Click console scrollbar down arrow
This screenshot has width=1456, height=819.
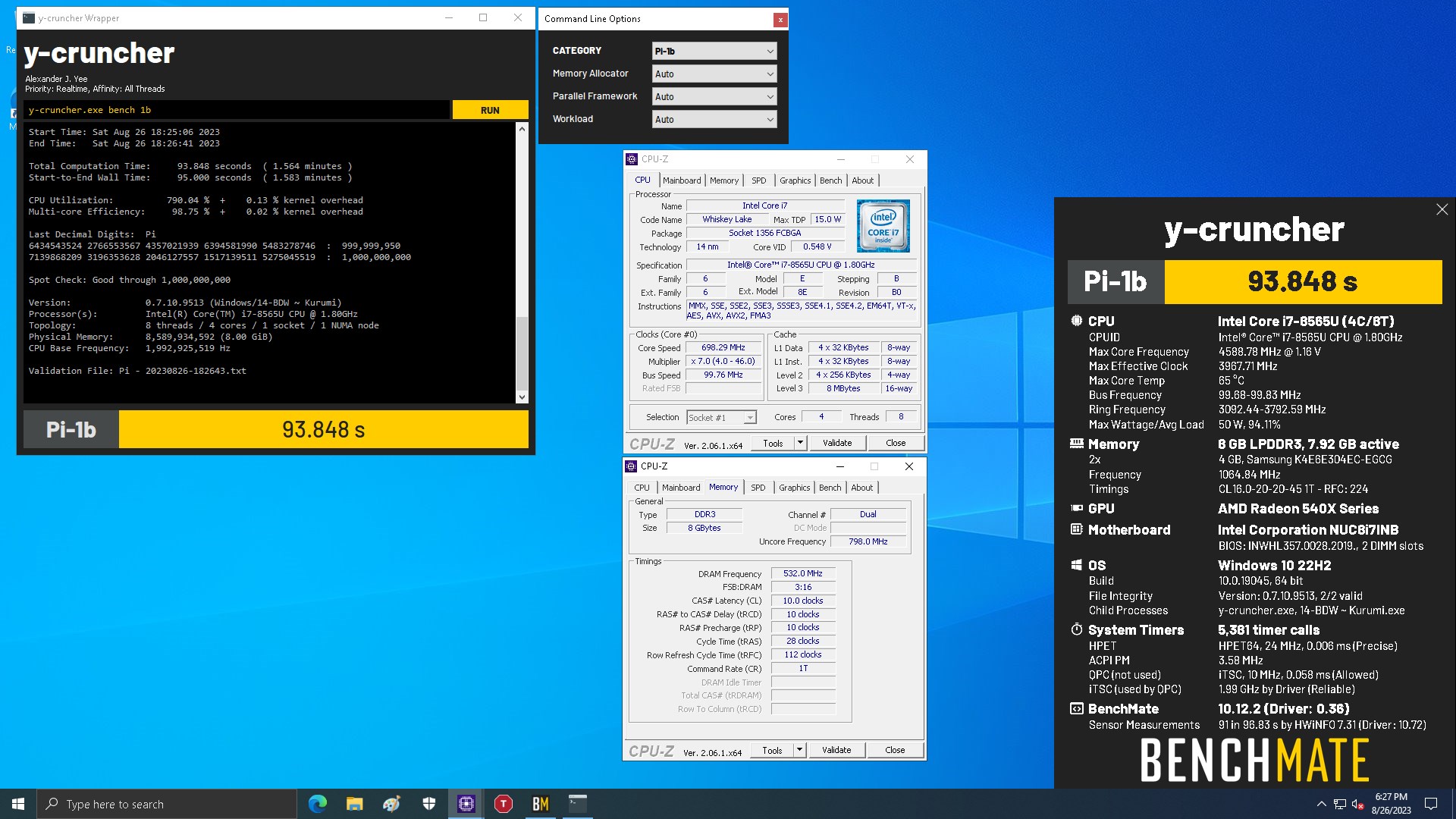[522, 397]
